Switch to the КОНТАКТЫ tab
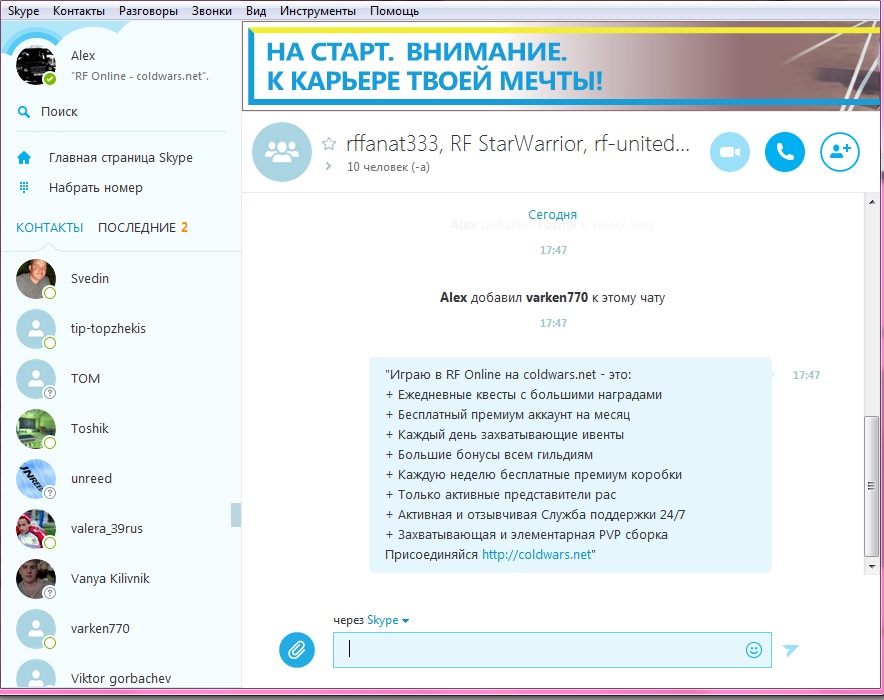Image resolution: width=884 pixels, height=700 pixels. 50,228
